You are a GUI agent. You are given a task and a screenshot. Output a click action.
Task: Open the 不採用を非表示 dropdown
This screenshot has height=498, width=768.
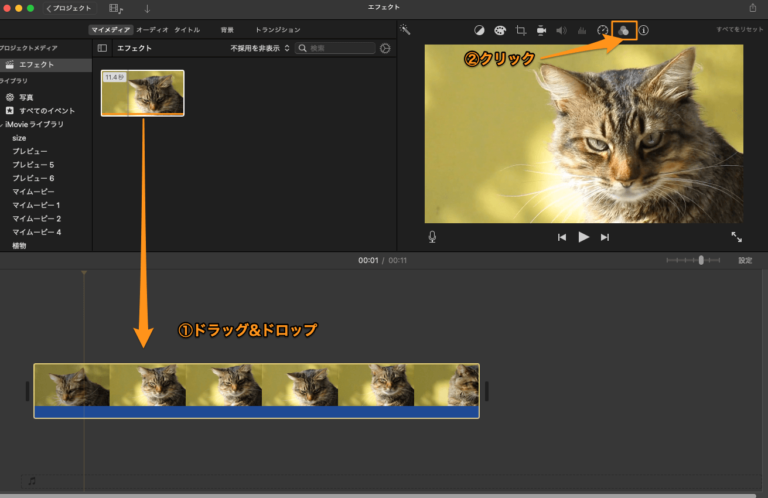(260, 48)
